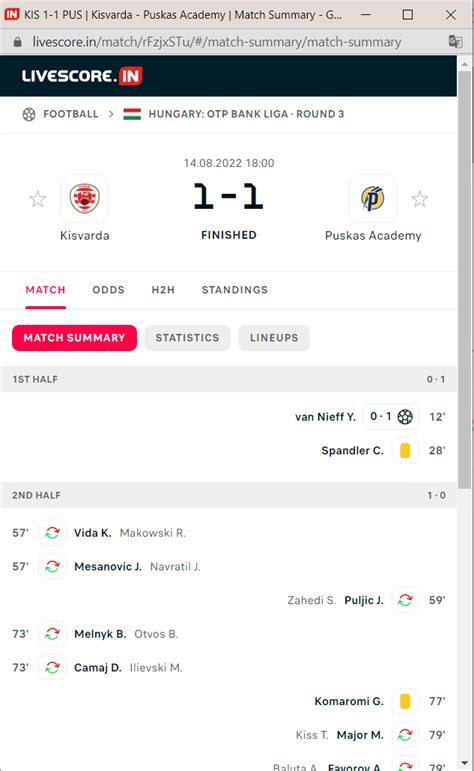Screen dimensions: 474x771
Task: Show the LINEUPS section
Action: pos(274,338)
